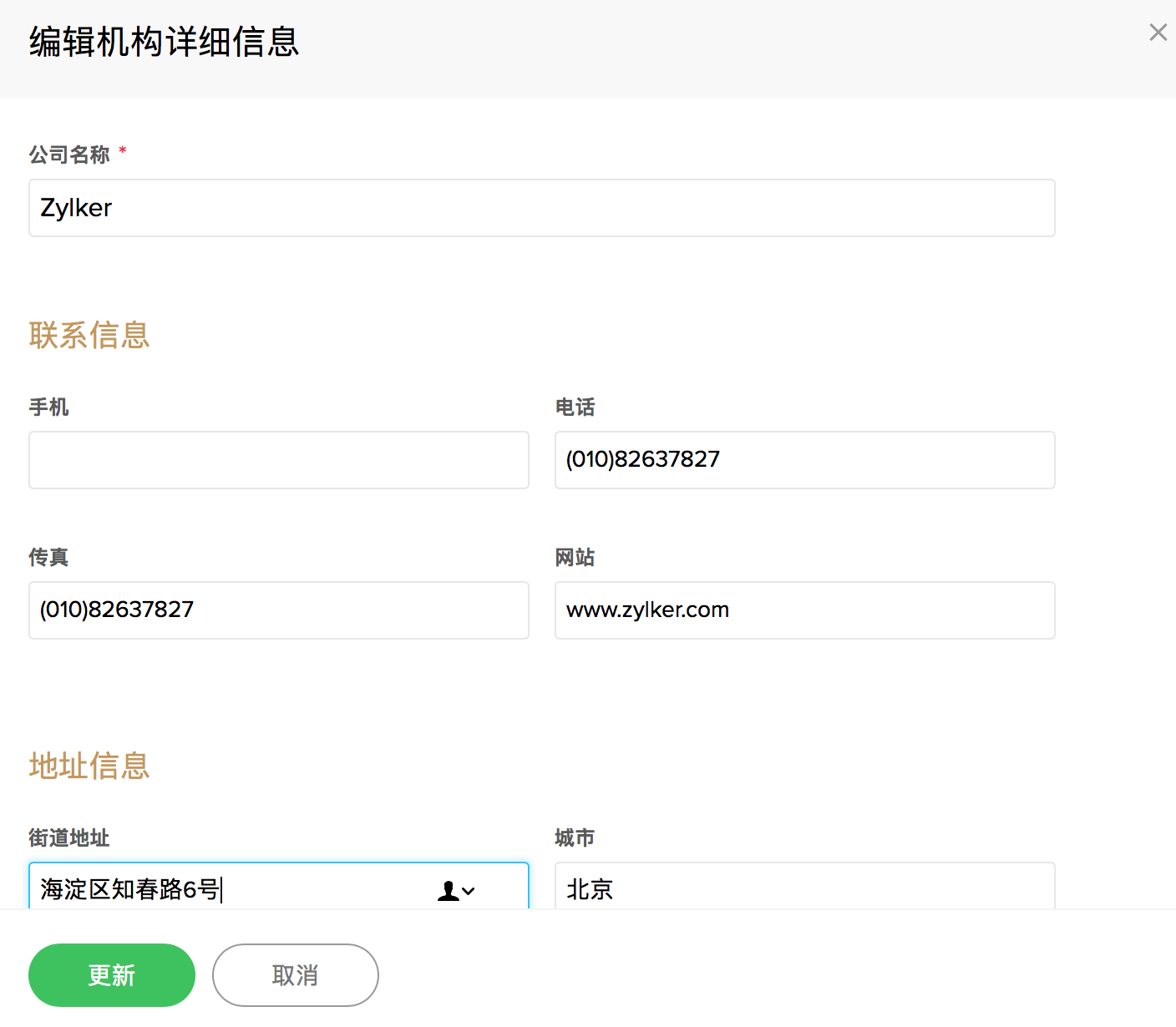
Task: Click the 公司名称 field label
Action: click(69, 154)
